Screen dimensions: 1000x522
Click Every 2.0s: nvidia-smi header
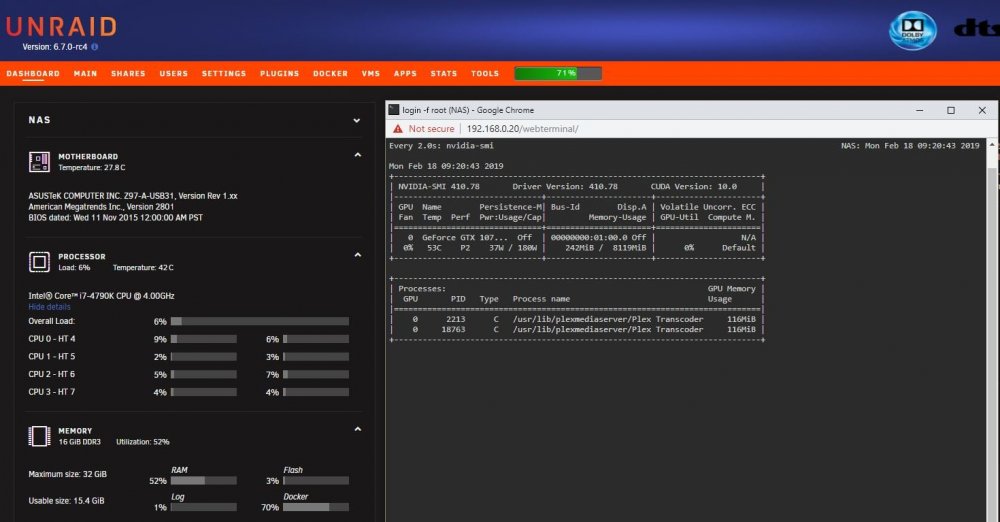tap(441, 145)
